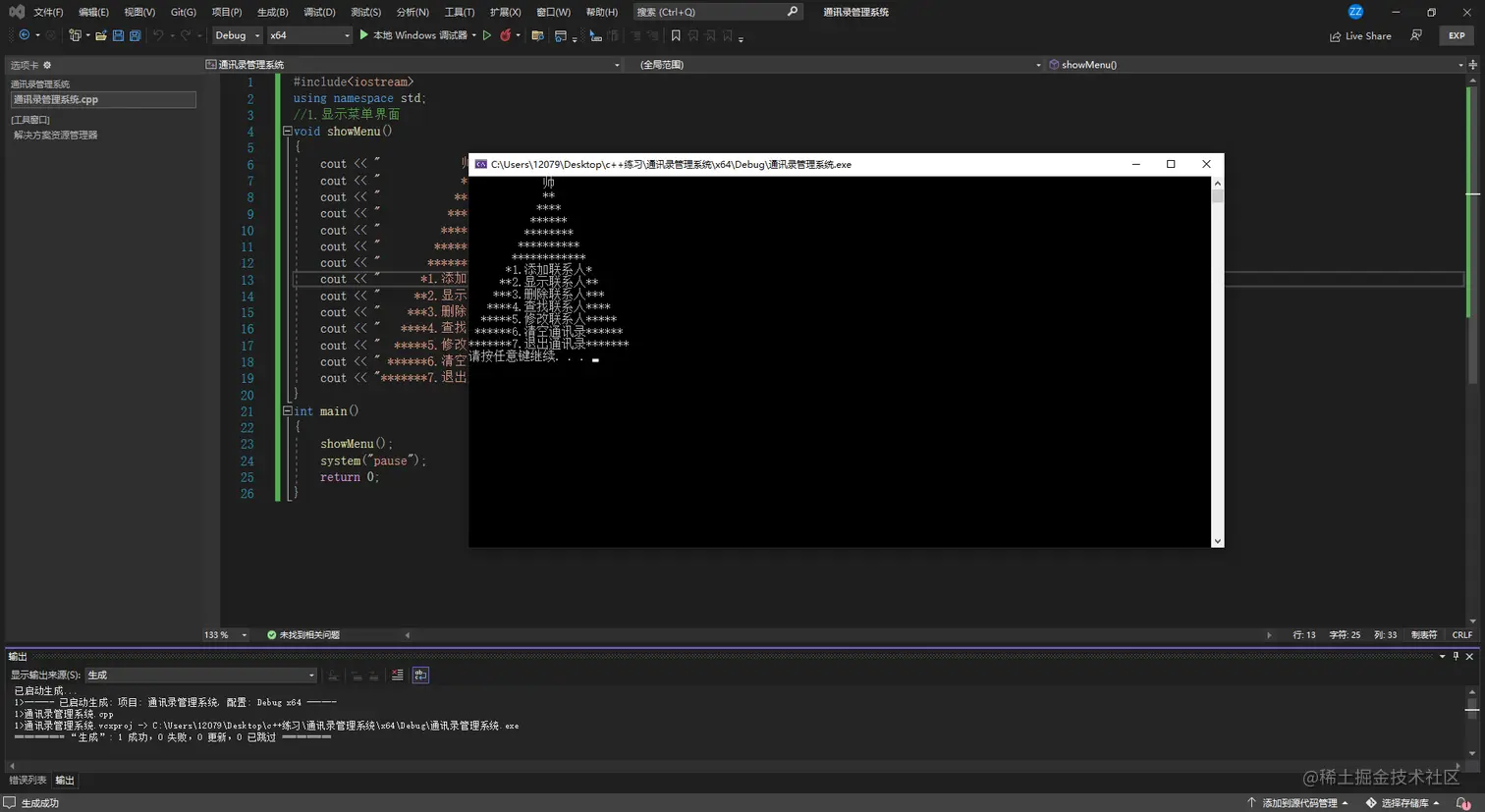Click the notifications bell in status bar
Screen dimensions: 1485x812
click(1462, 803)
